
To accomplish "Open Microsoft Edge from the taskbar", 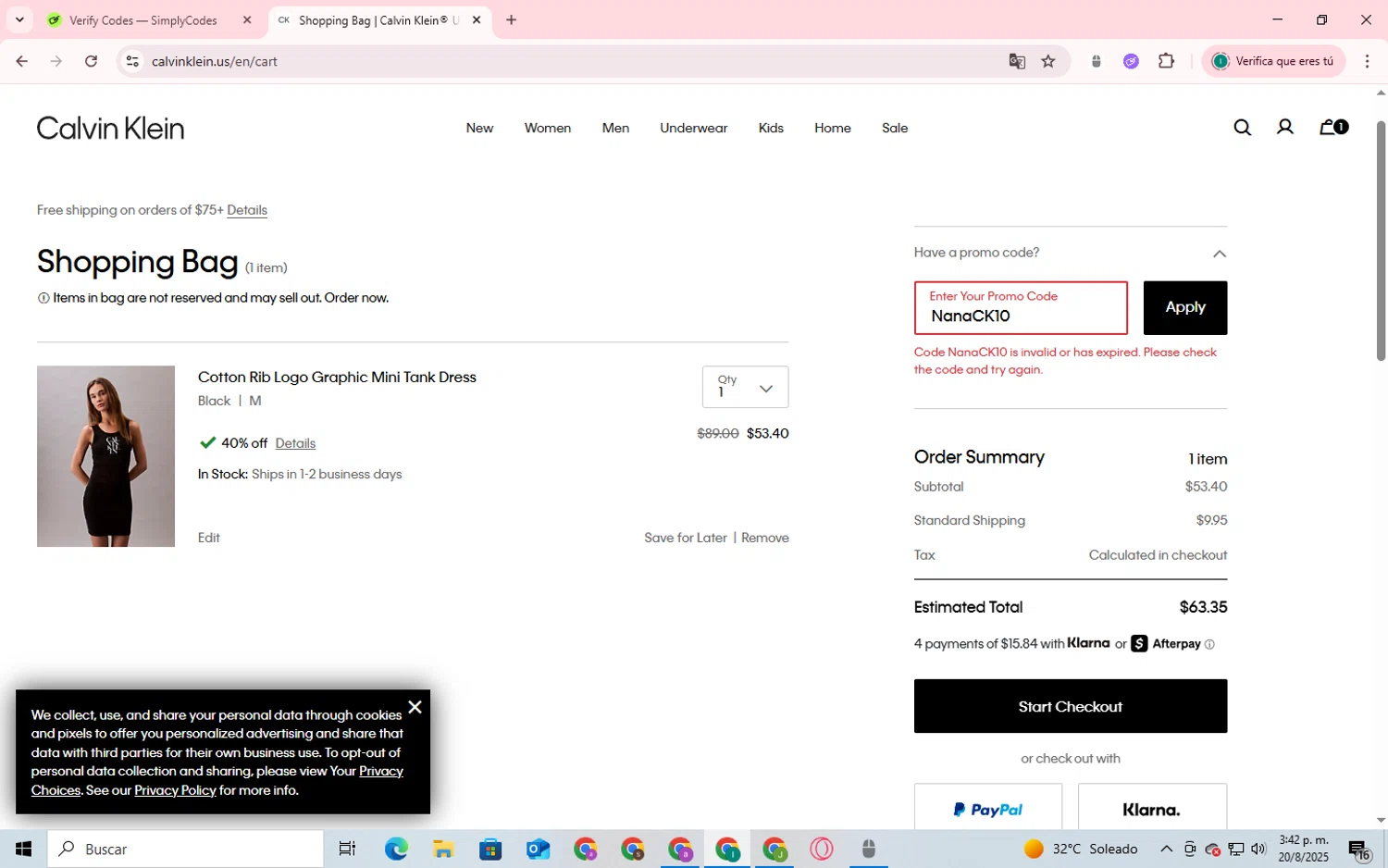I will tap(396, 849).
